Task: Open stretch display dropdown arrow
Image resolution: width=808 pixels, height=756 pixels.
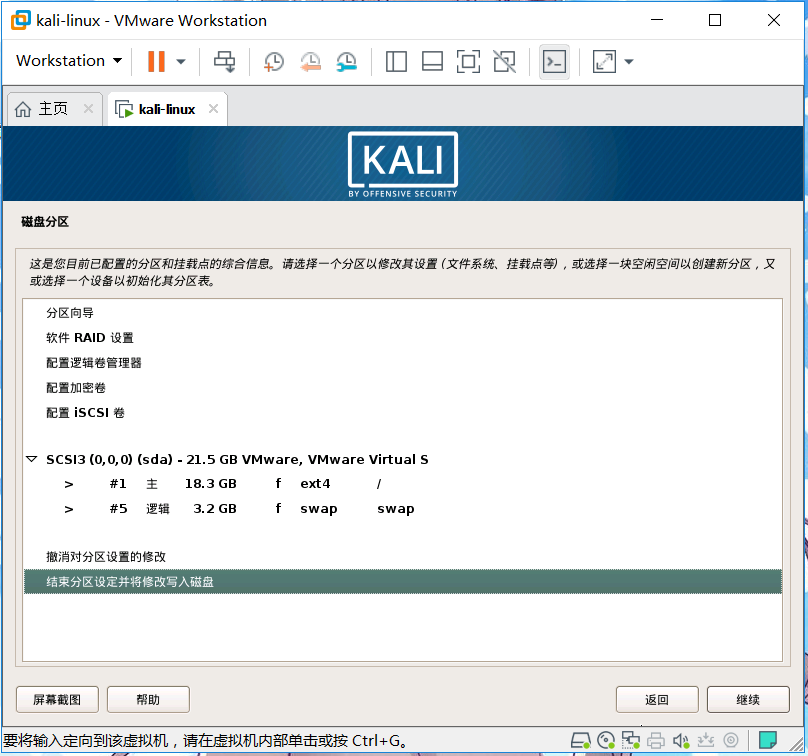Action: [x=629, y=61]
